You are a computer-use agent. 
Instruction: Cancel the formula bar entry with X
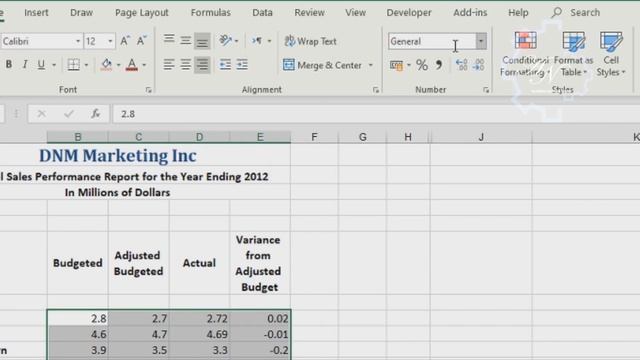click(x=41, y=114)
